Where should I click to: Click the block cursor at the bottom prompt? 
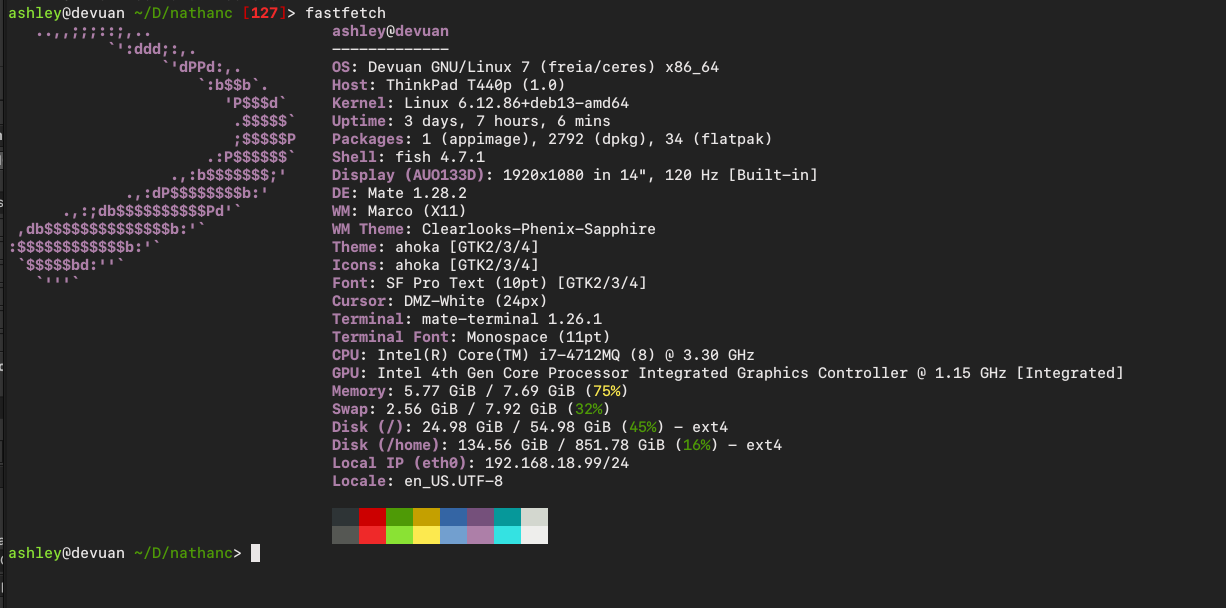point(255,553)
